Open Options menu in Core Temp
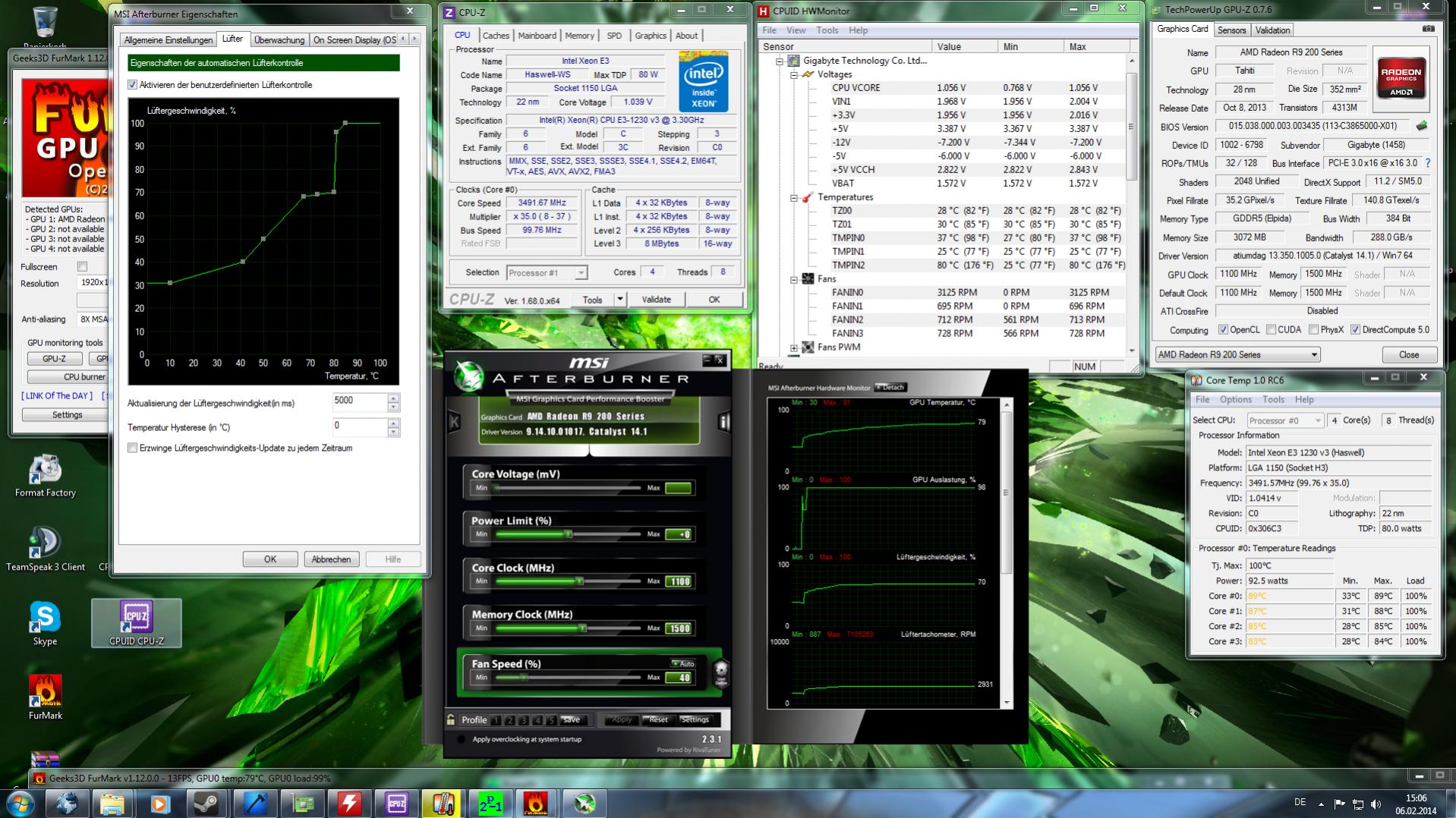The image size is (1456, 818). coord(1235,400)
